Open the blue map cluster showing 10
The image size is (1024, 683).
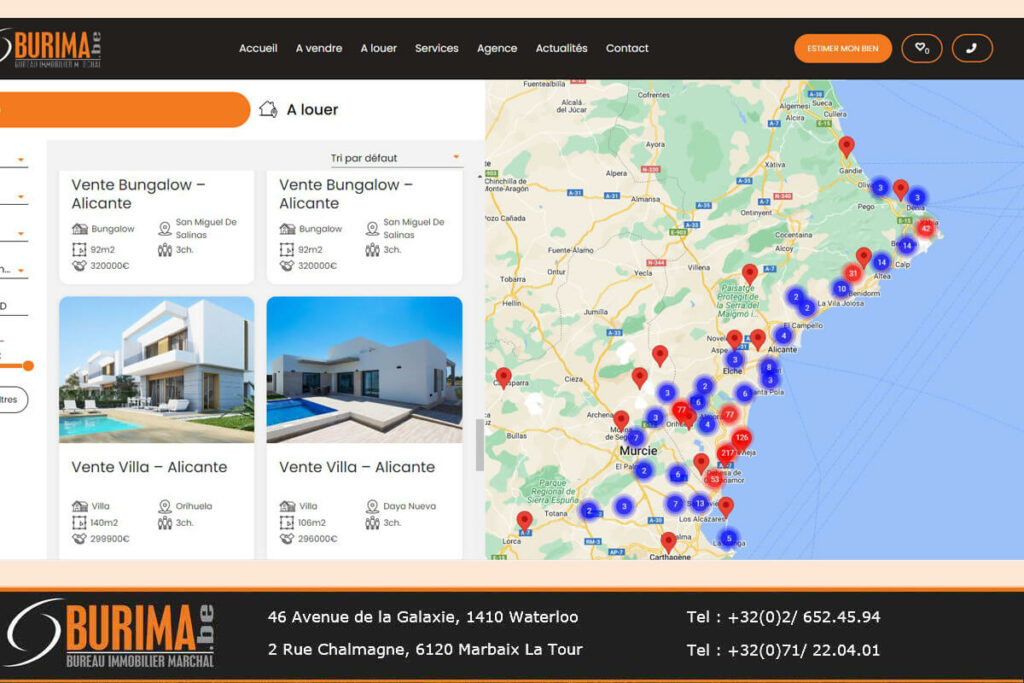pos(841,289)
